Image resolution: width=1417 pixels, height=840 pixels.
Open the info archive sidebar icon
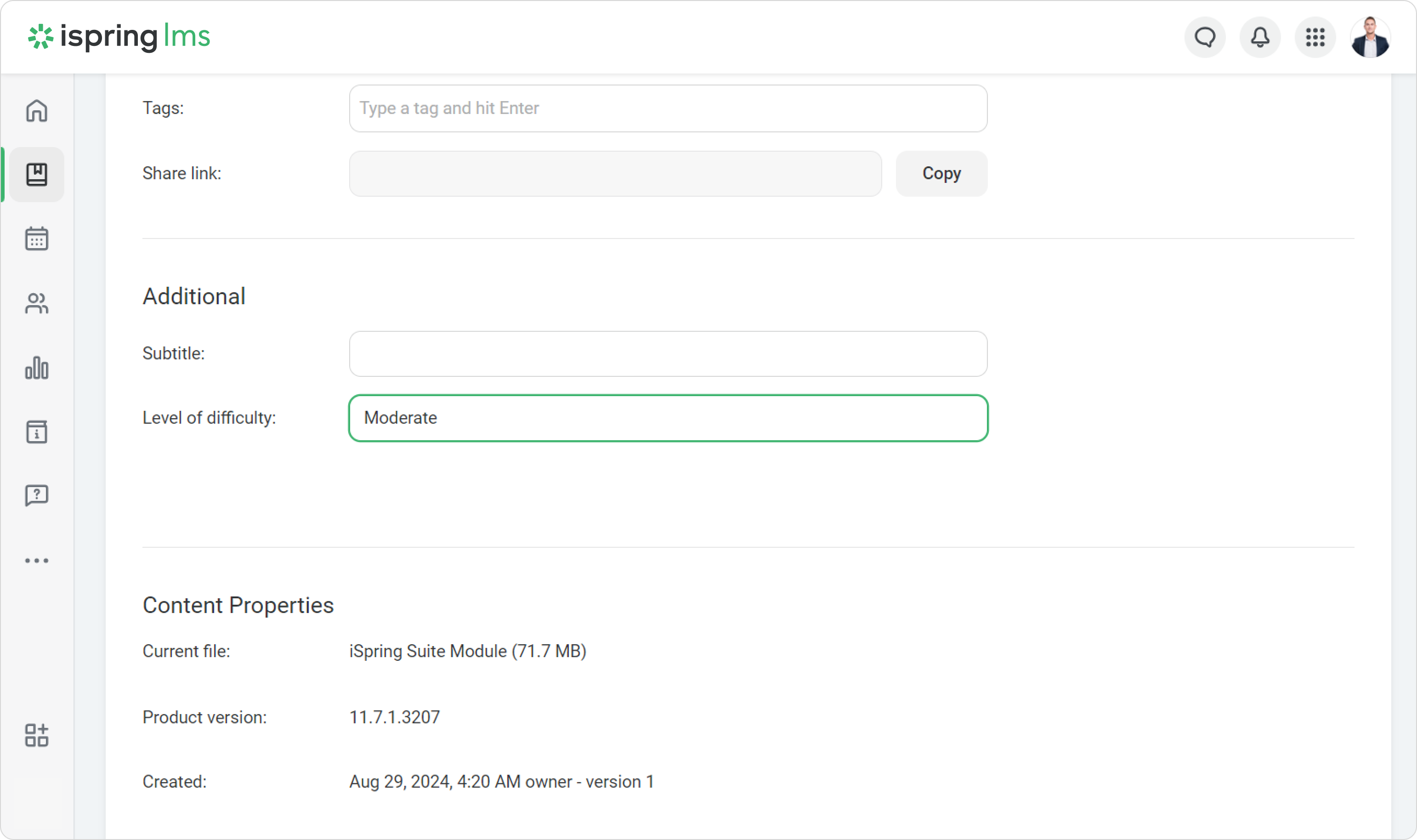pos(37,432)
